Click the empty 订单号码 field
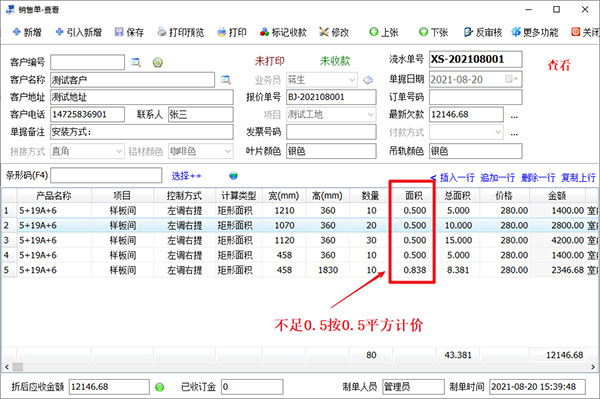Screen dimensions: 600x399 point(476,97)
